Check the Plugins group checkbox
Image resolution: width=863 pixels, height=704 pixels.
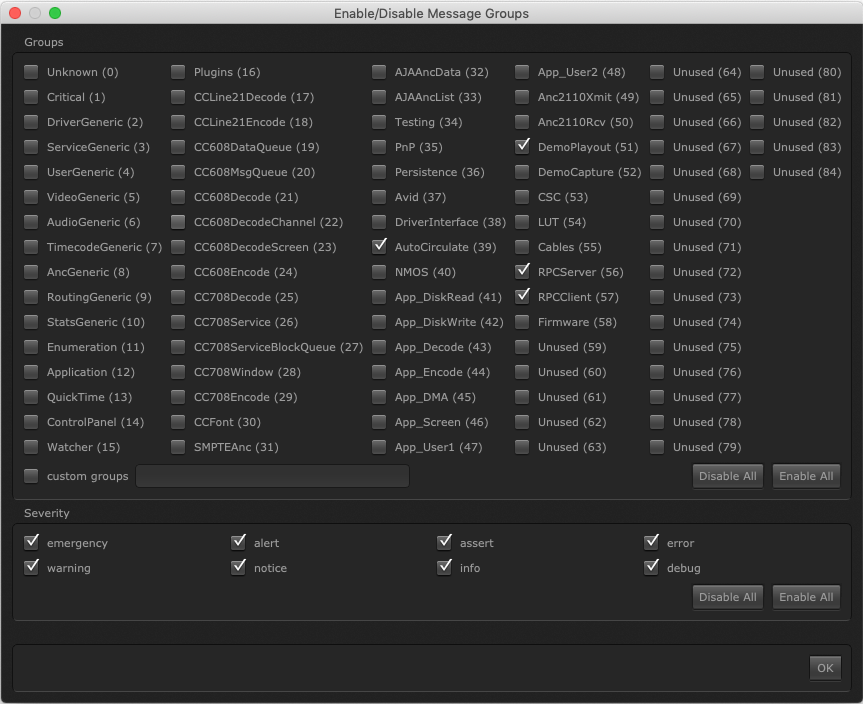click(x=178, y=72)
